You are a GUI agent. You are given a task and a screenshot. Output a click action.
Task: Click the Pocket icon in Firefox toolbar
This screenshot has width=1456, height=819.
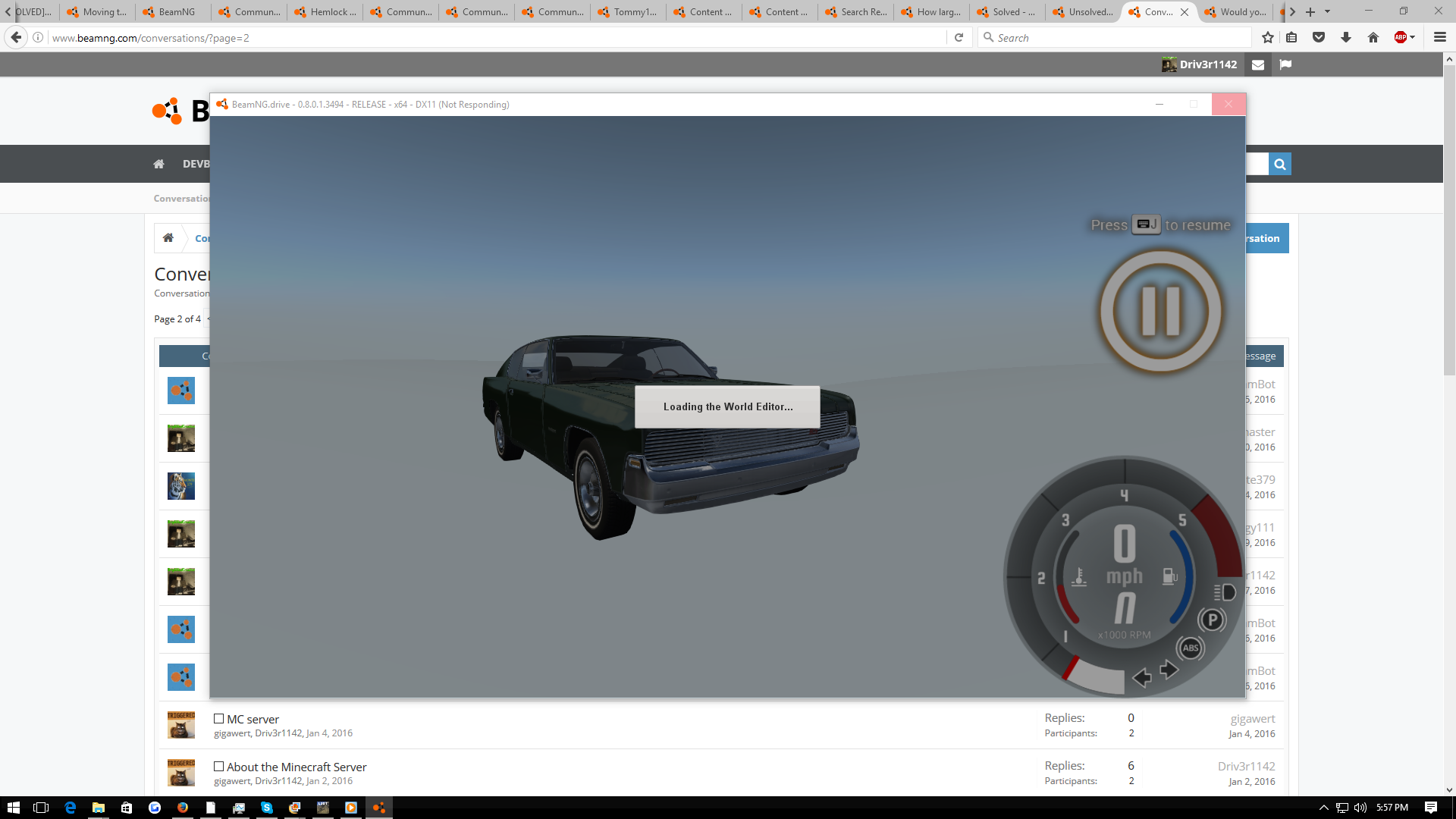[x=1319, y=37]
